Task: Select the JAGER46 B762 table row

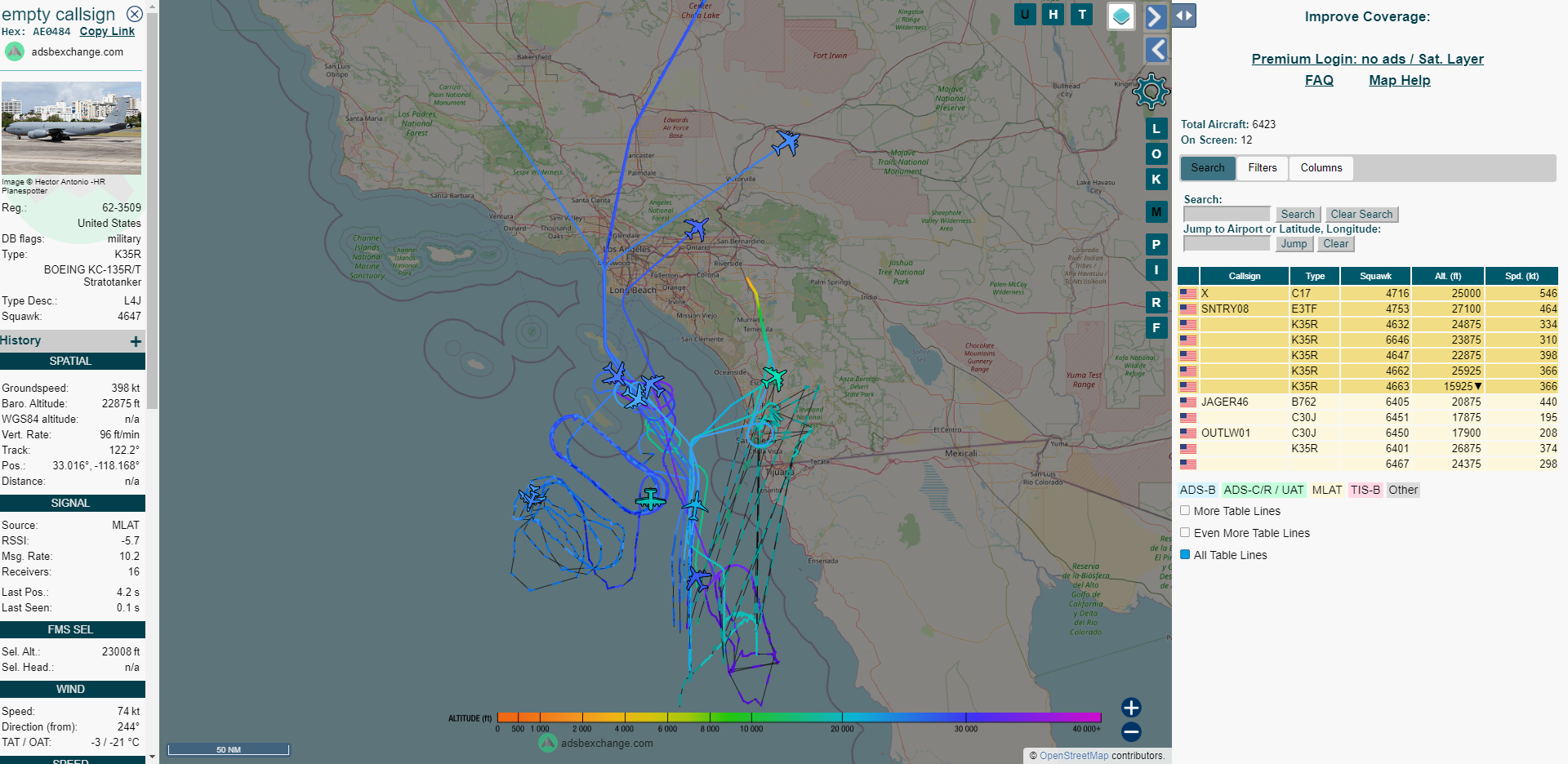Action: (x=1368, y=402)
